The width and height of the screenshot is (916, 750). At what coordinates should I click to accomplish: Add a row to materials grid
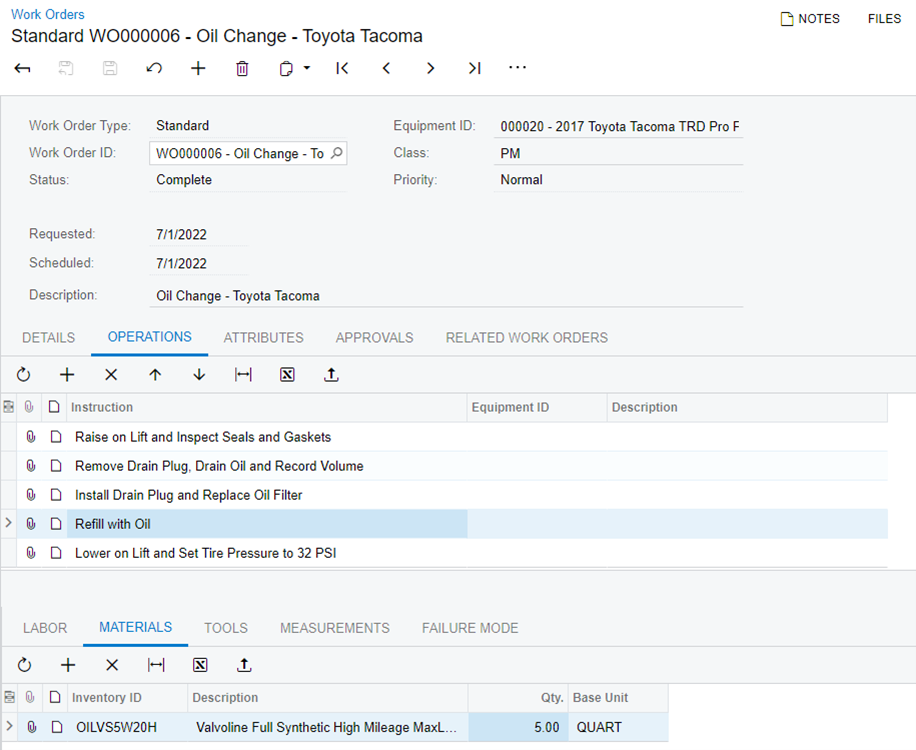pos(68,665)
